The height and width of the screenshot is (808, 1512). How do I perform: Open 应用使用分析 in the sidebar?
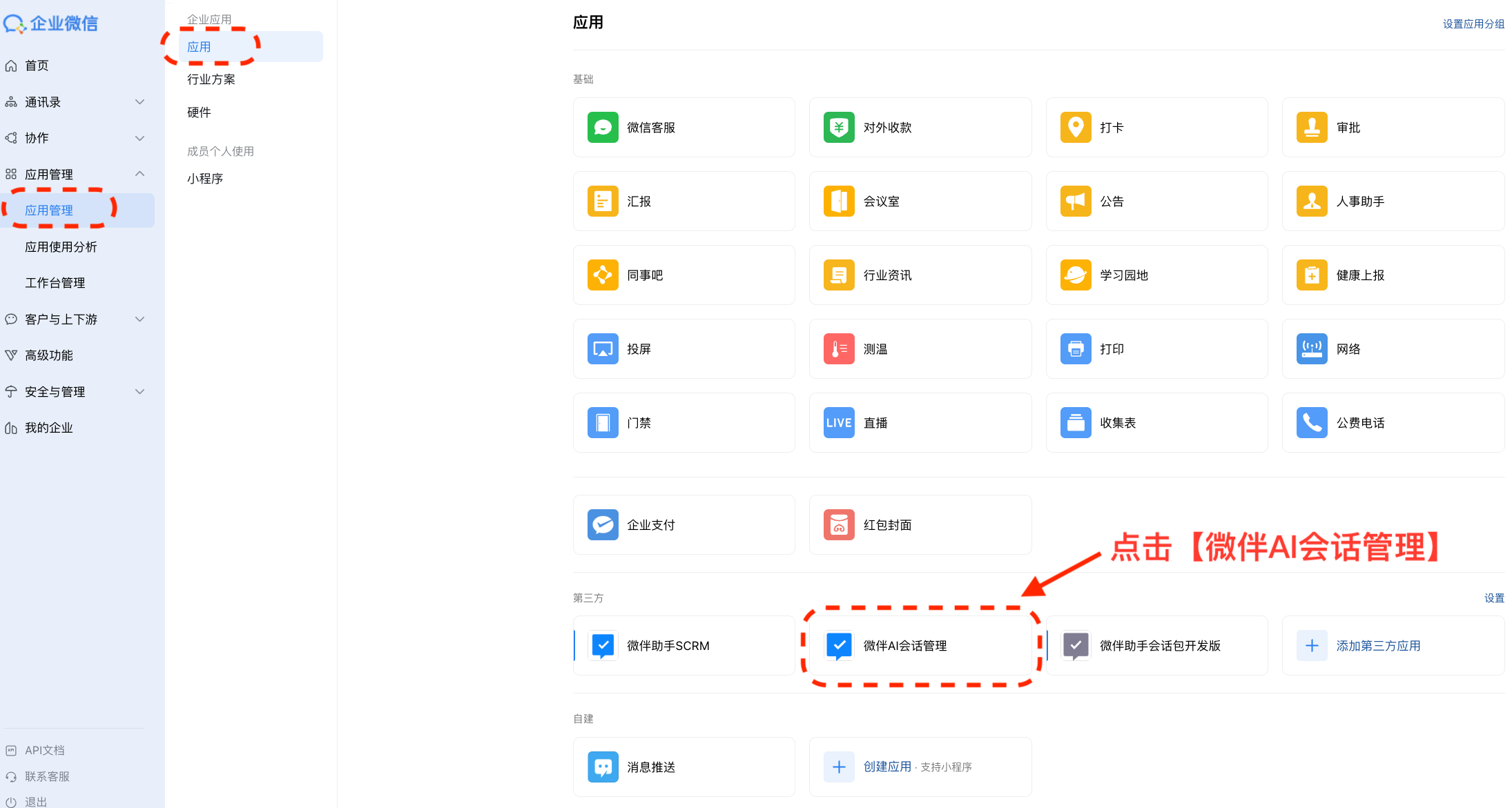(x=61, y=247)
